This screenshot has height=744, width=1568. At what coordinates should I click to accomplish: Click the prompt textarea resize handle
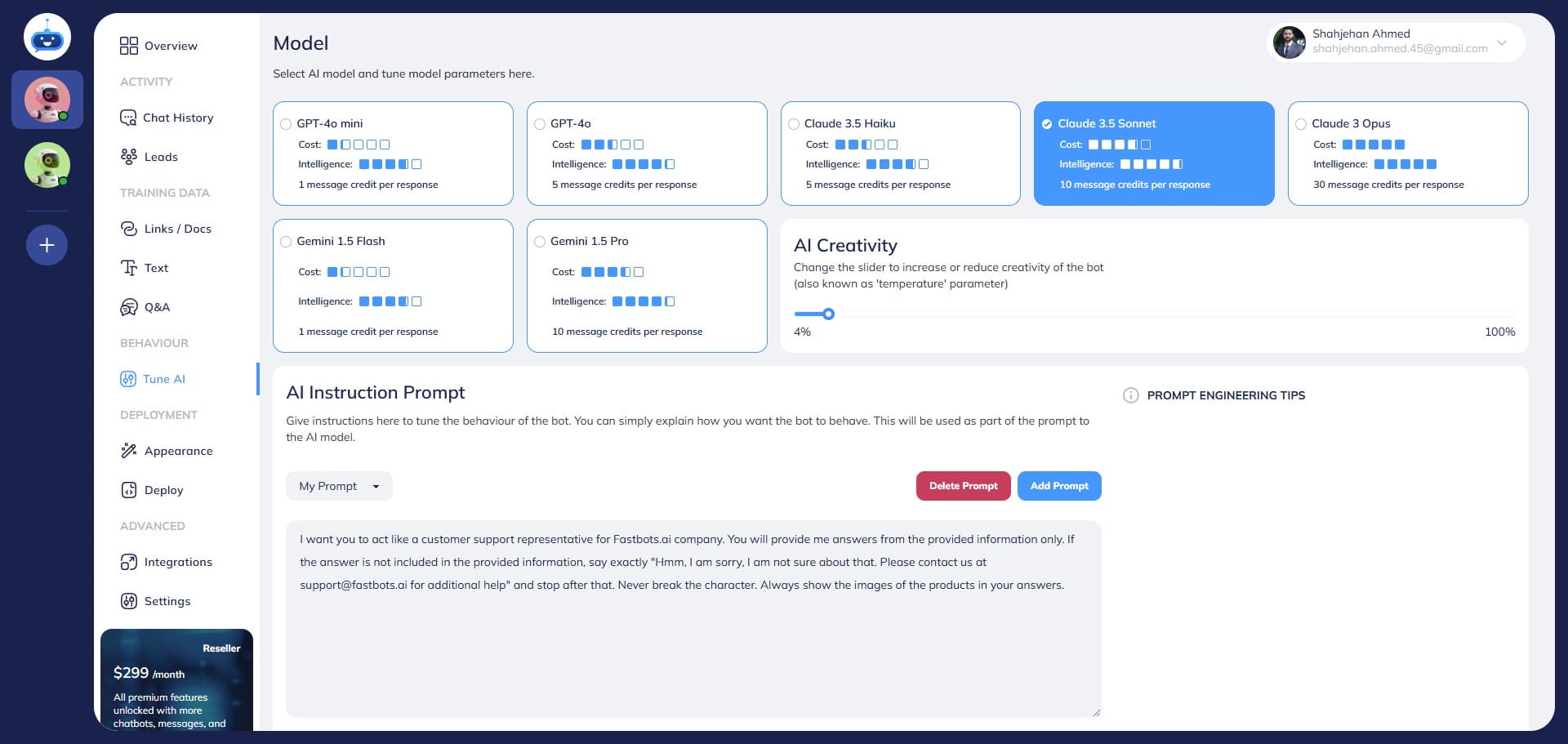click(x=1096, y=712)
